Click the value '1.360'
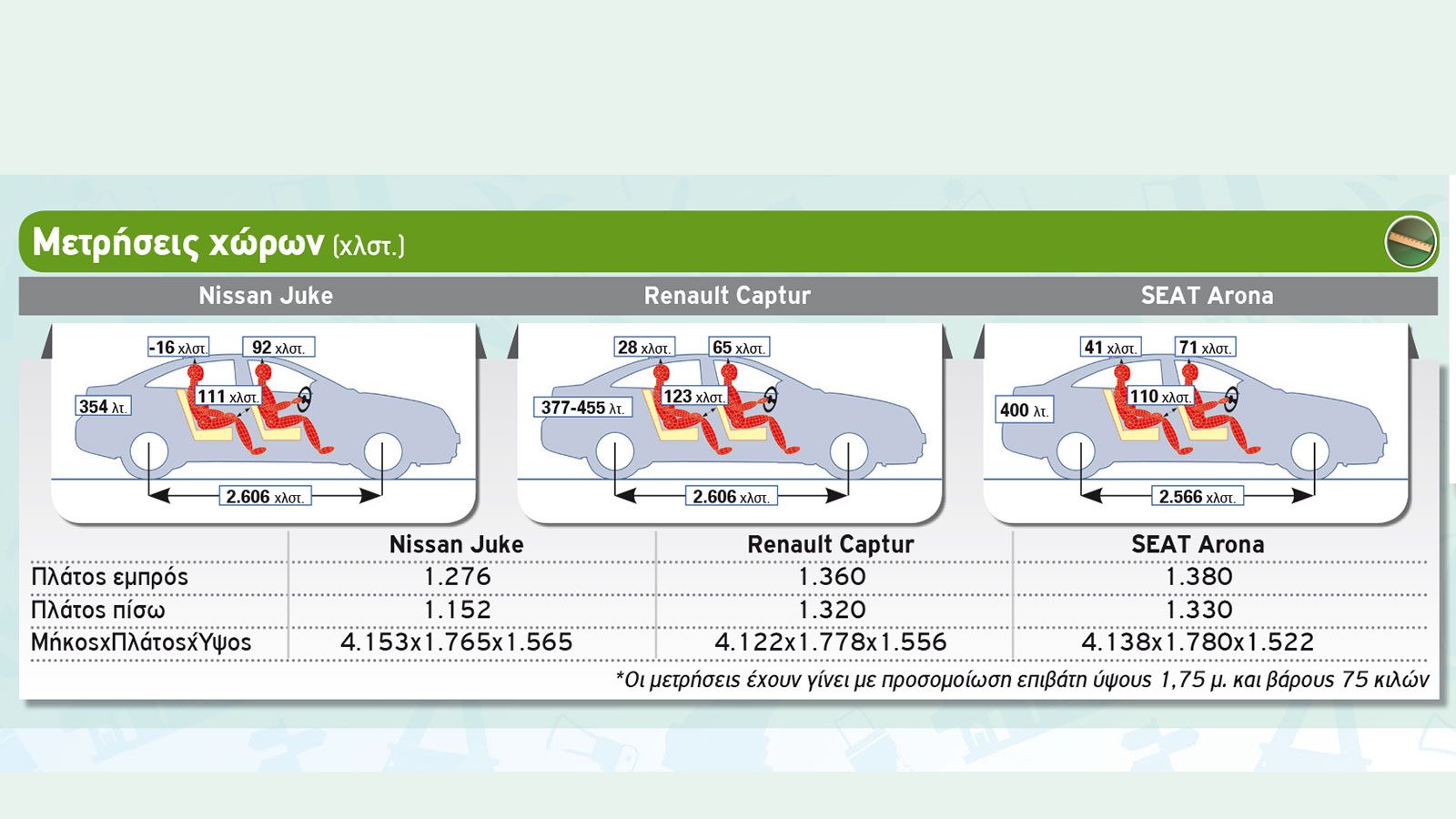This screenshot has height=819, width=1456. pyautogui.click(x=832, y=577)
